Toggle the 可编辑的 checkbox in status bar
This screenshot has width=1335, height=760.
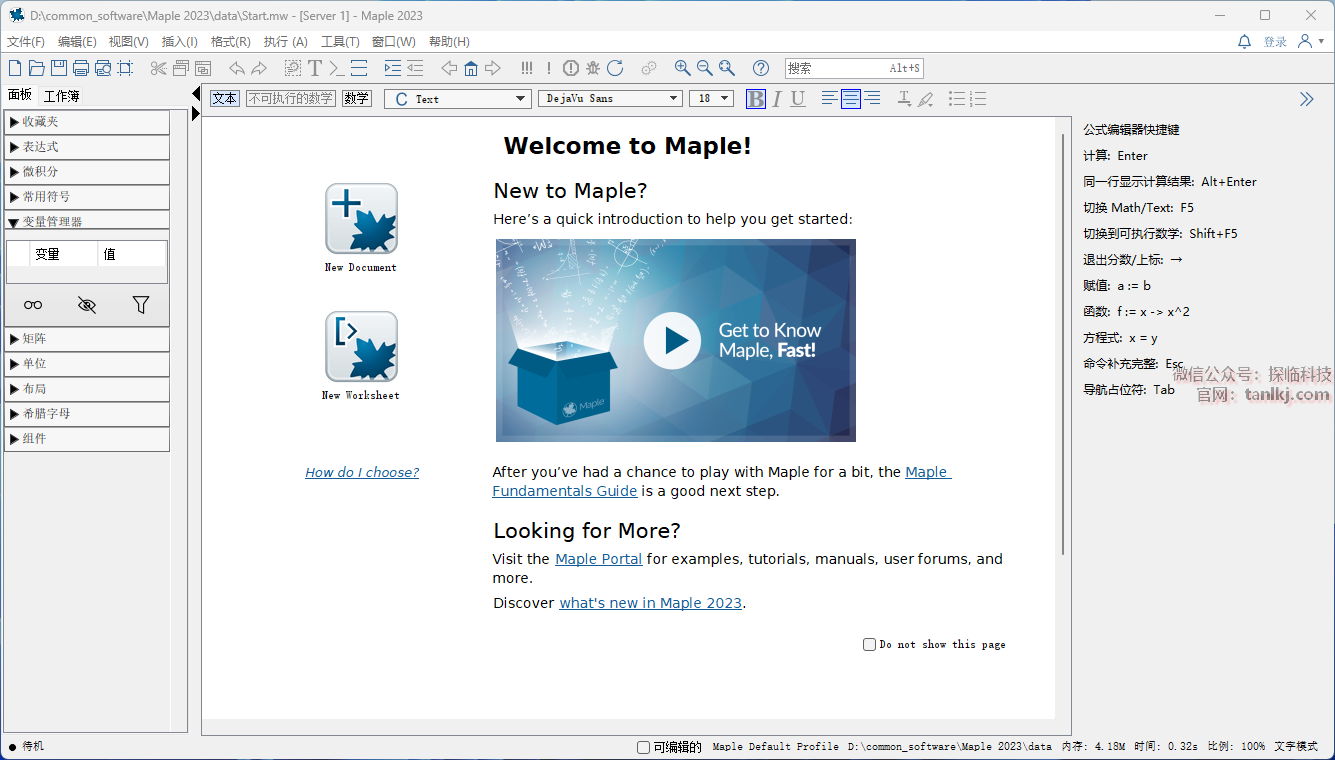coord(644,747)
